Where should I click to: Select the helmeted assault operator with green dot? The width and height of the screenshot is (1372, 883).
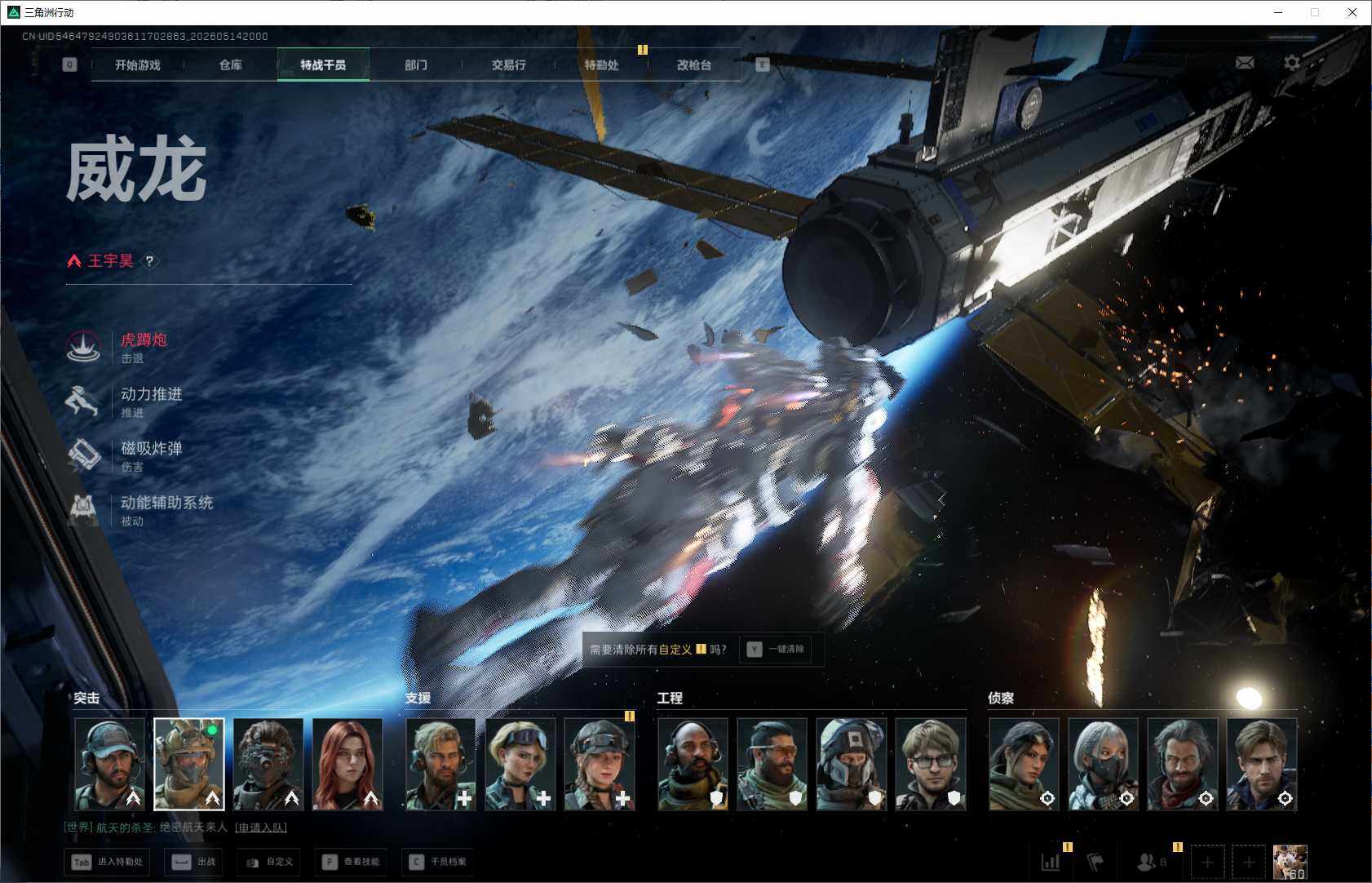click(189, 765)
